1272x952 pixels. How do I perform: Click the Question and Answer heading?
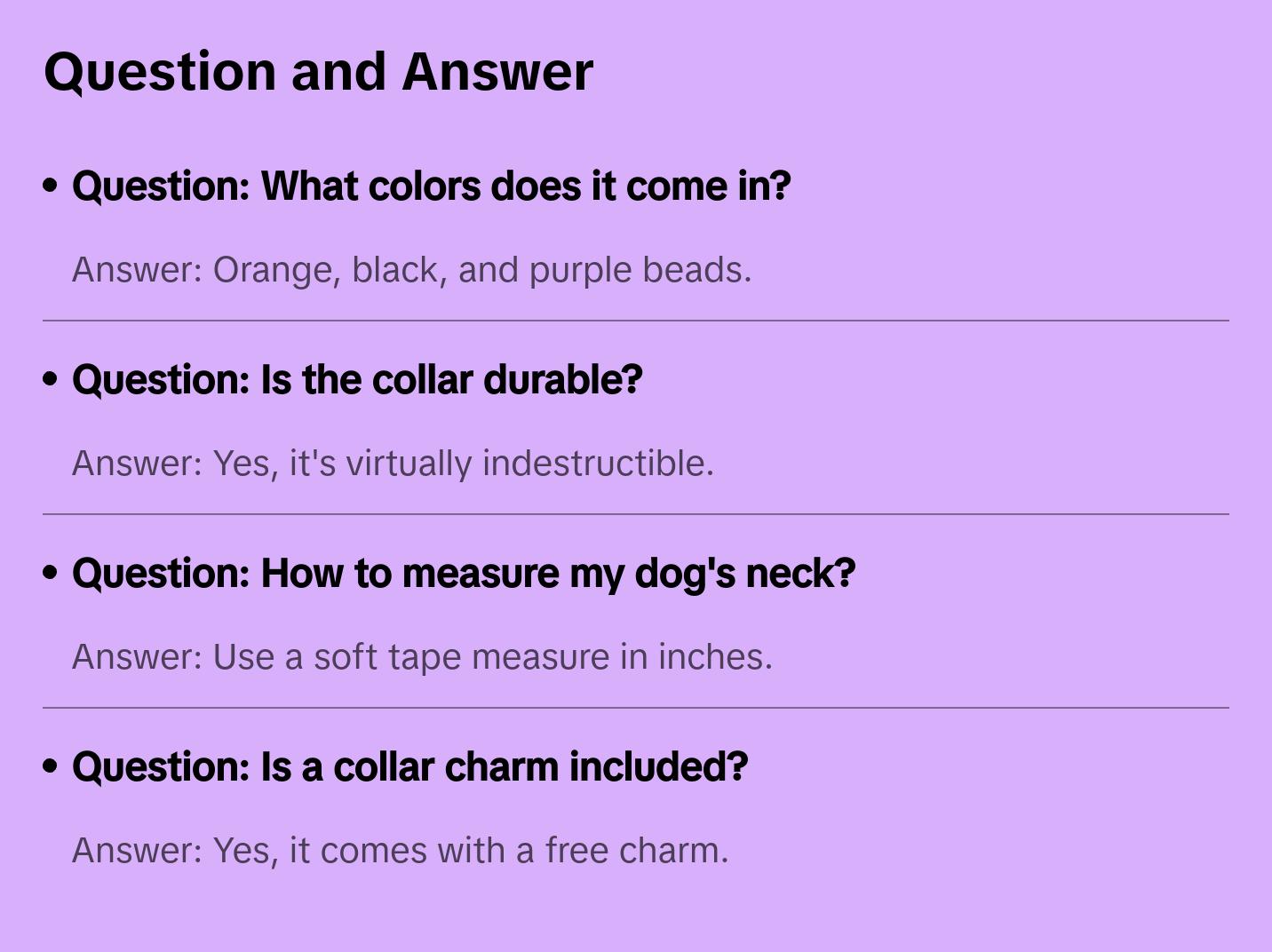coord(318,72)
